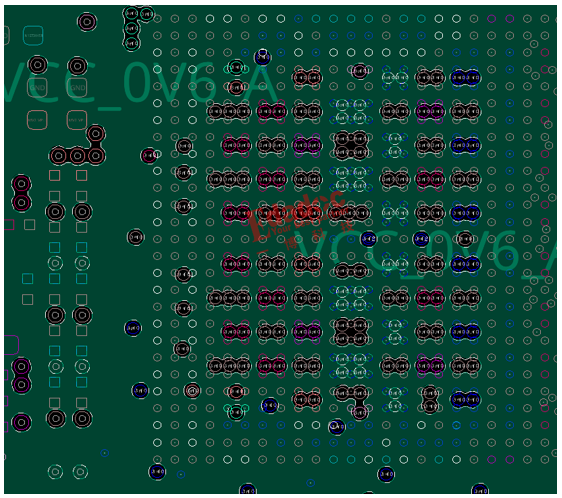Select the pink-ringed via near top center
562x498 pixels.
point(359,71)
